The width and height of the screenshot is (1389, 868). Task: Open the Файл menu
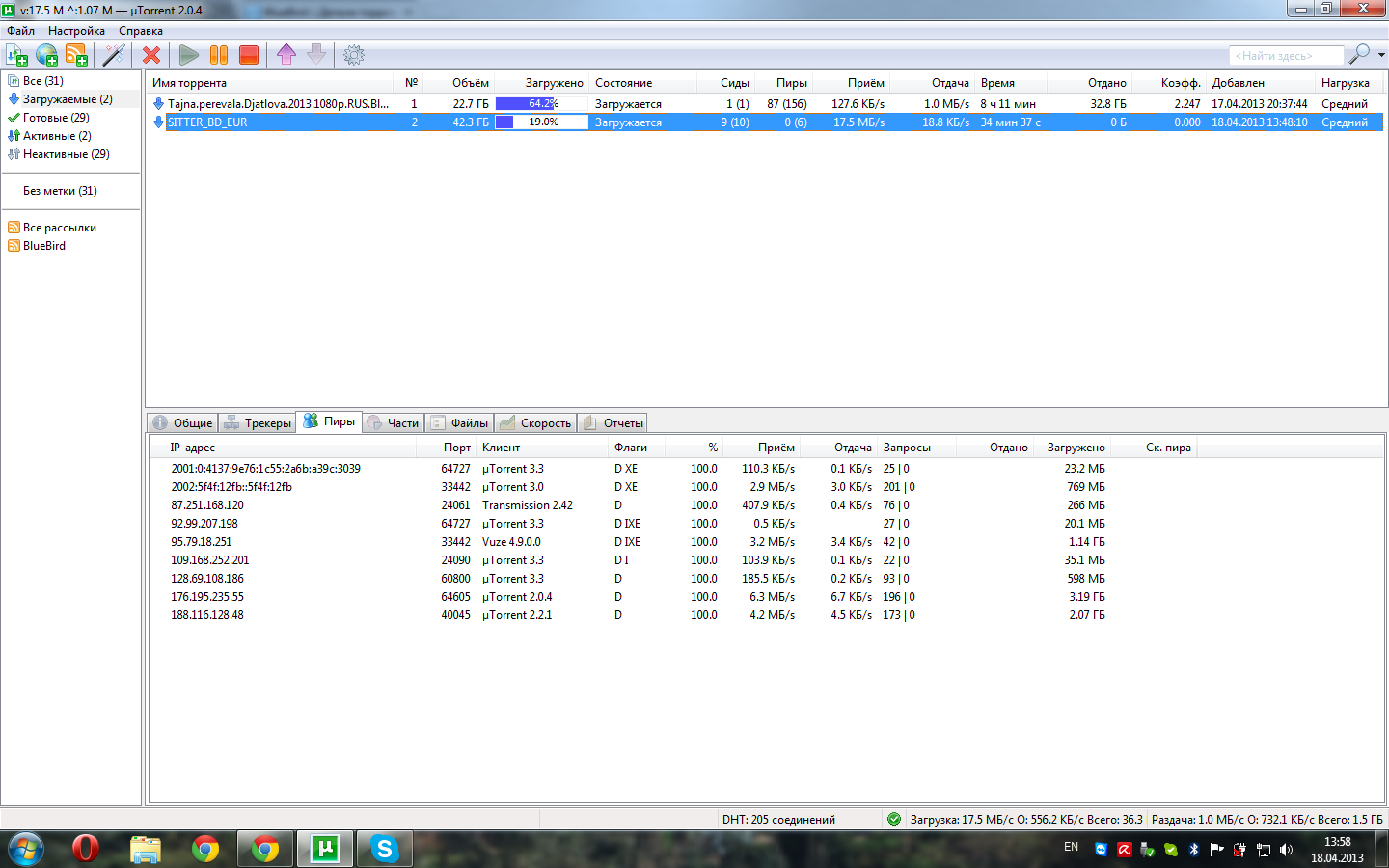[20, 31]
